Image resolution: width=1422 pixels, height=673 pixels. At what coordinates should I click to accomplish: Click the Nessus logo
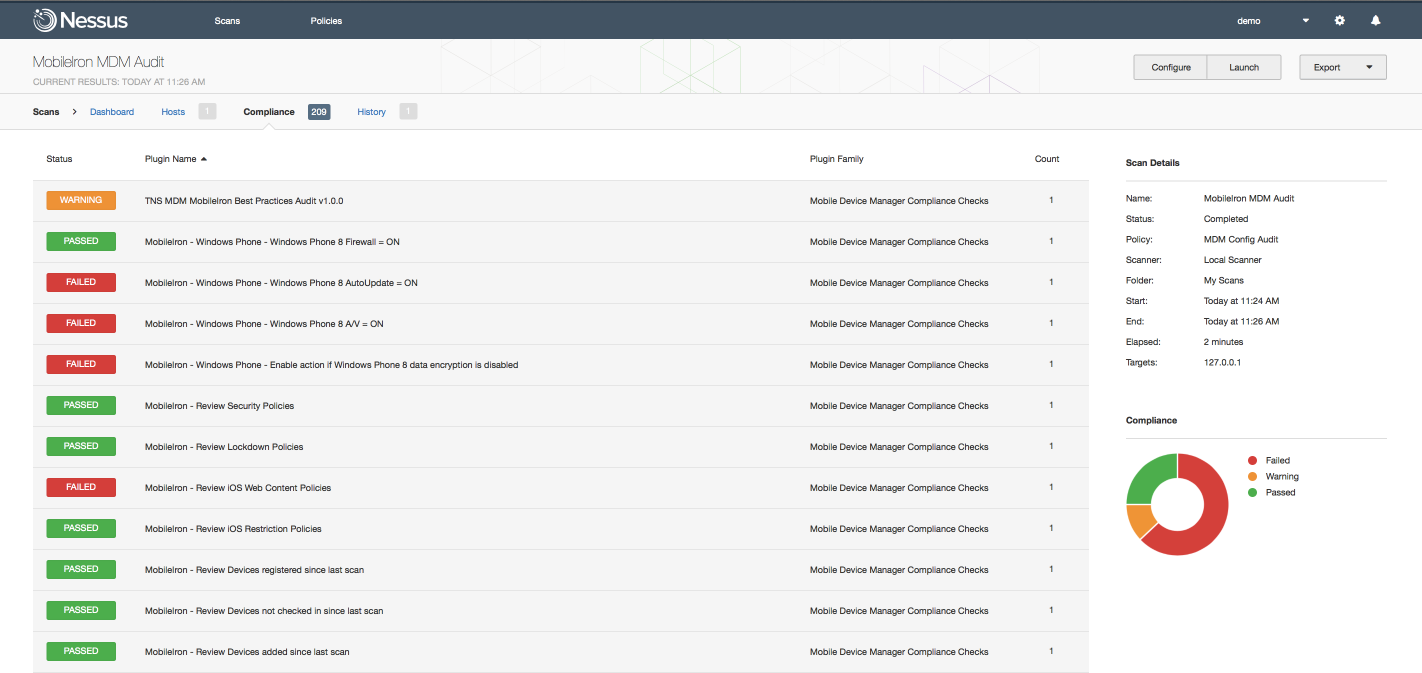click(x=80, y=20)
